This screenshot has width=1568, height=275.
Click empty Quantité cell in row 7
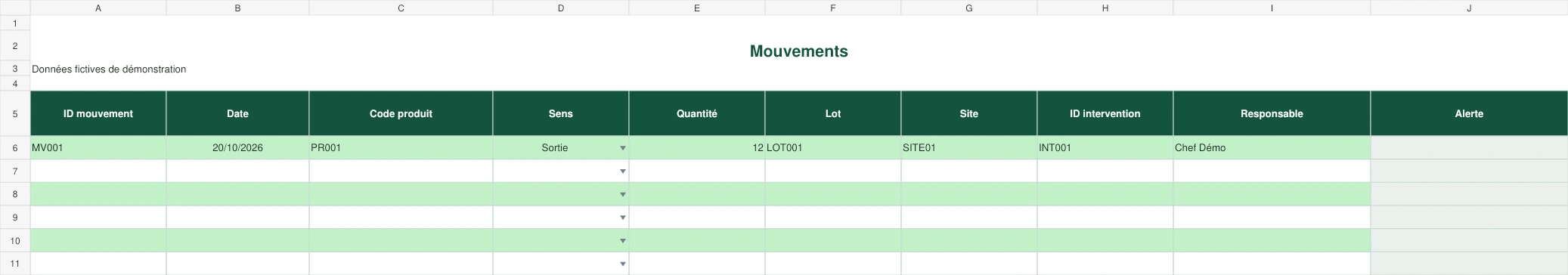tap(697, 171)
